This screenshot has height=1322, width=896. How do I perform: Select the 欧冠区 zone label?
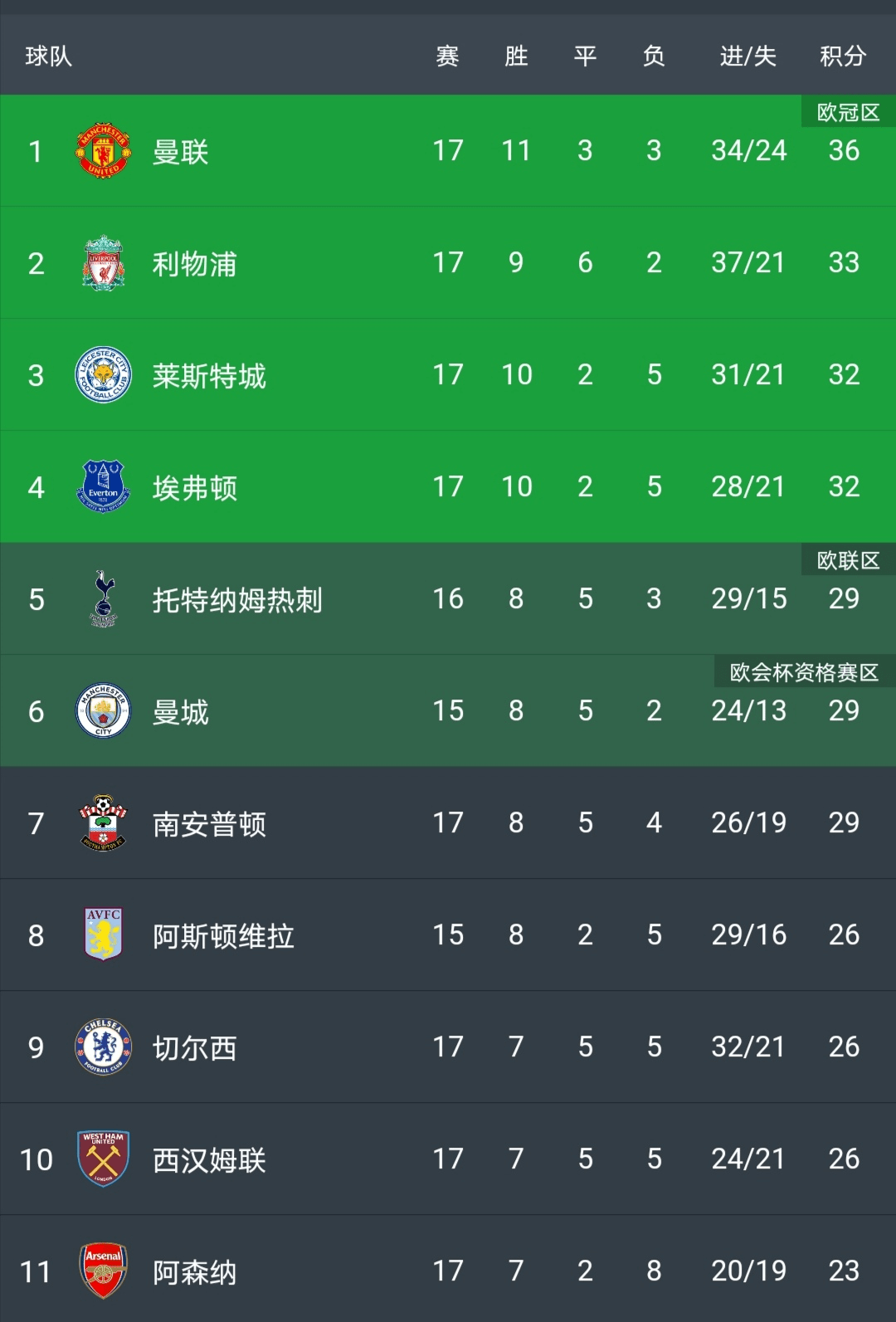point(848,113)
